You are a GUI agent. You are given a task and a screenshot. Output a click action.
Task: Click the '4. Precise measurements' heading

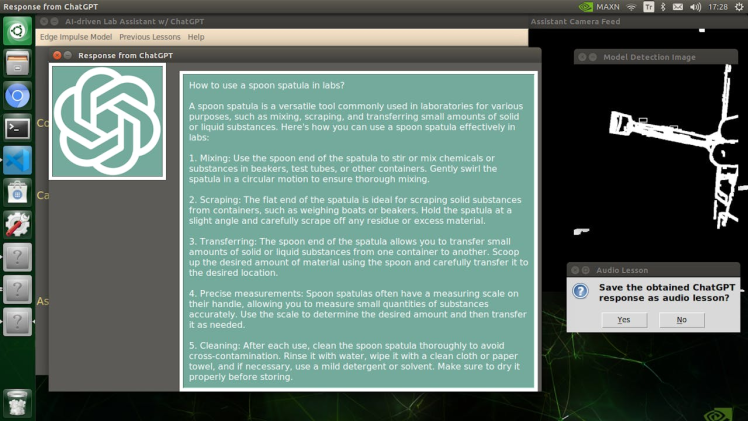245,294
